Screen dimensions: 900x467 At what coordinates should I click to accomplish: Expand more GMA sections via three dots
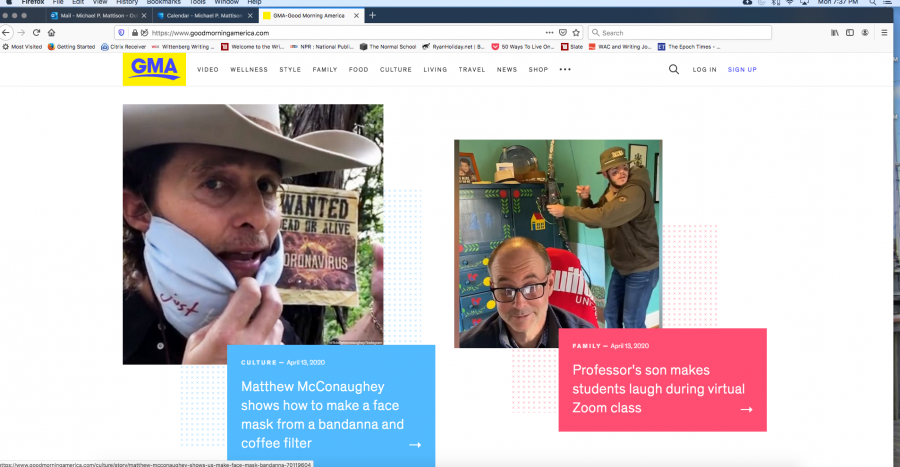(x=565, y=69)
